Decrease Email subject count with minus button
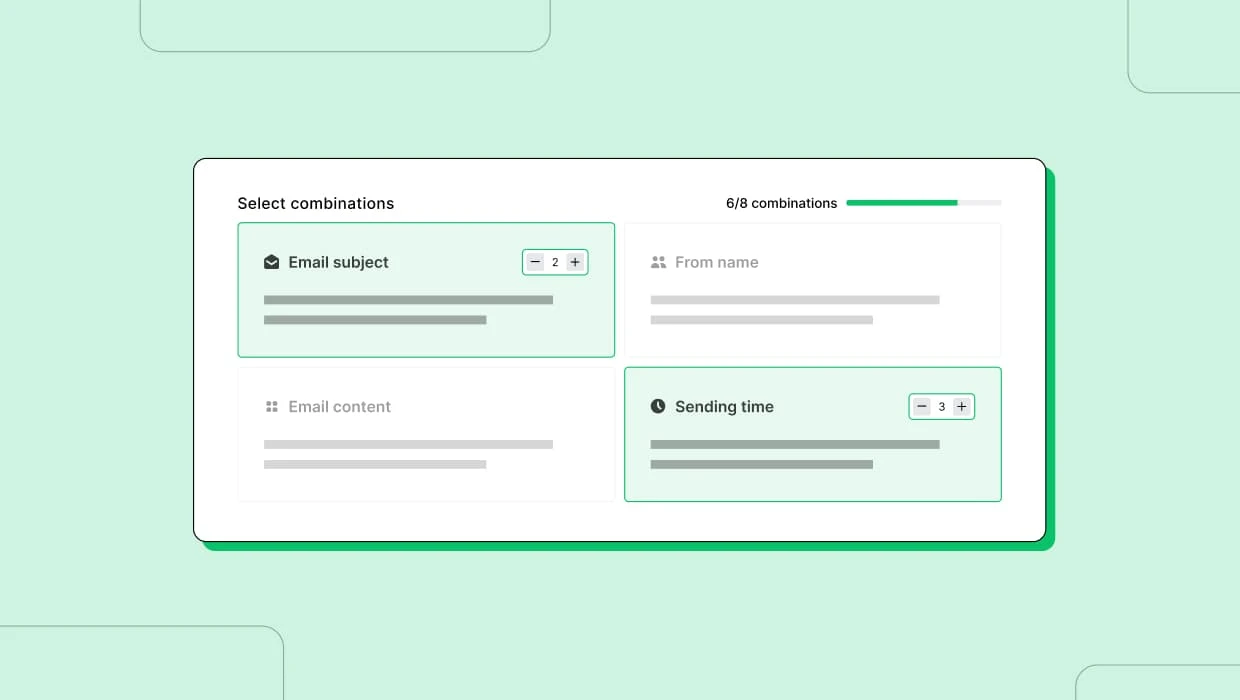 pyautogui.click(x=535, y=262)
